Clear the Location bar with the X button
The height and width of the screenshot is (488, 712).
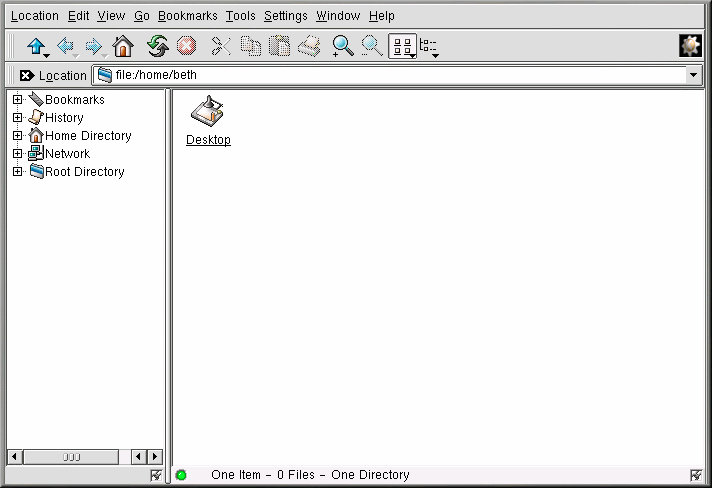(27, 76)
